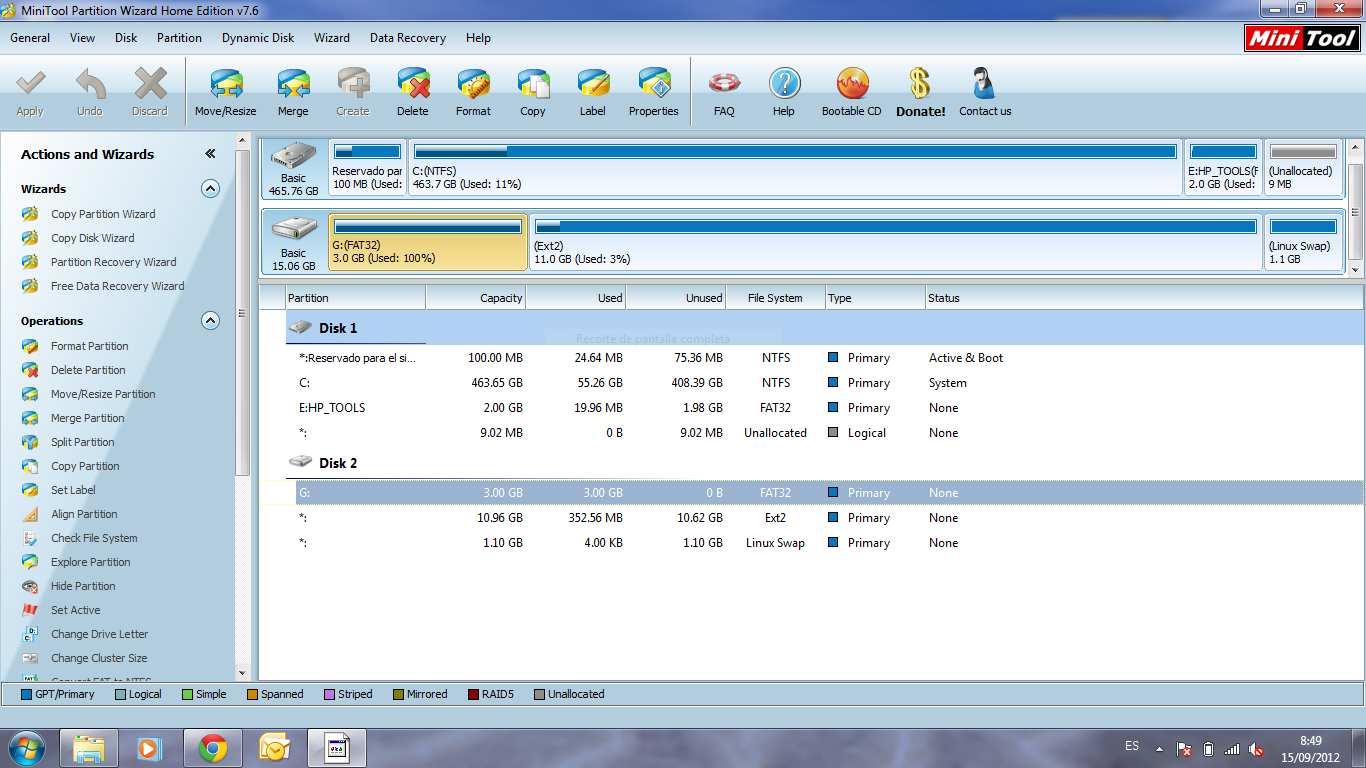
Task: Choose Format Partition in Operations
Action: pyautogui.click(x=89, y=346)
